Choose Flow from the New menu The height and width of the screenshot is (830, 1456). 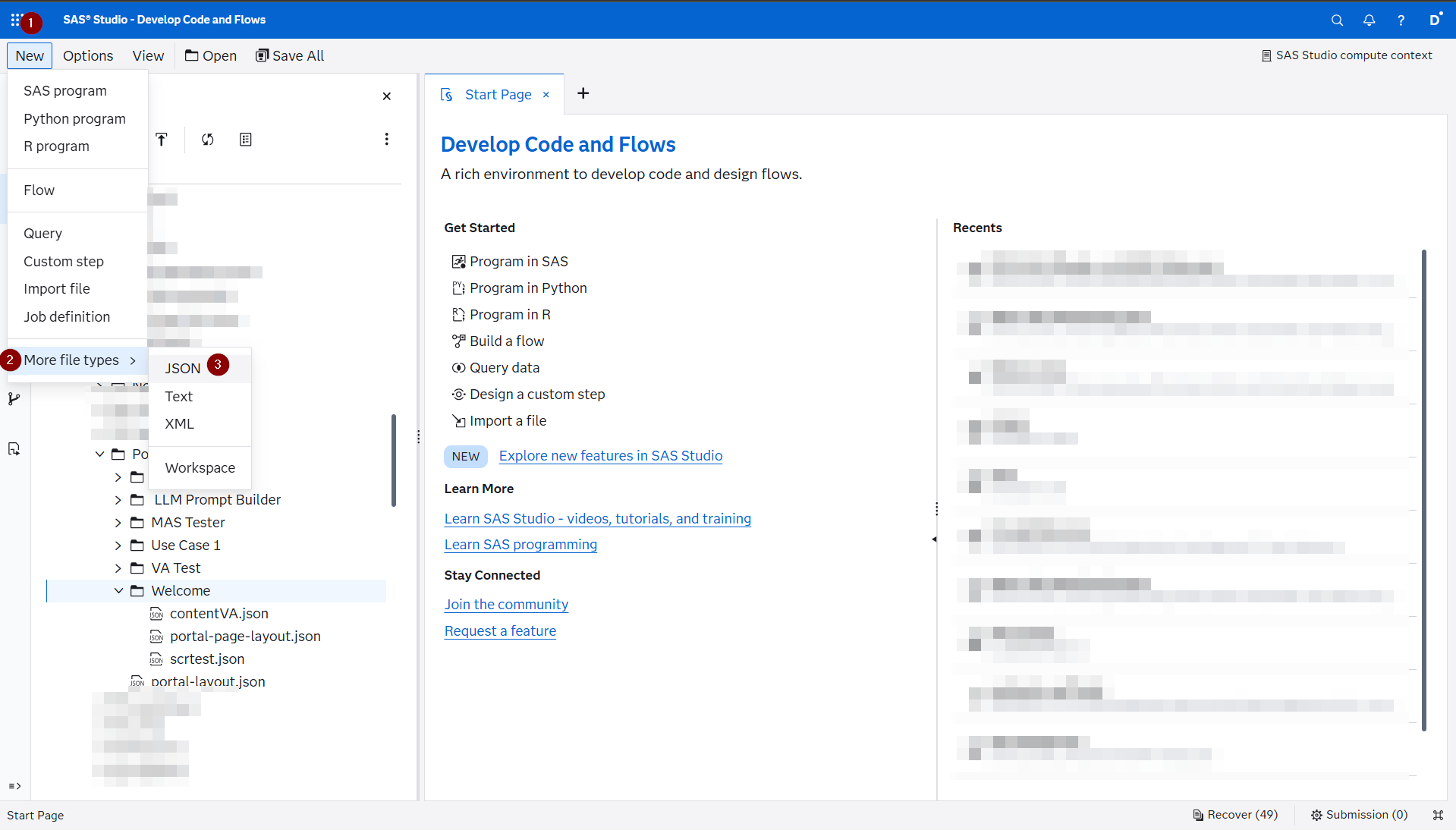tap(77, 190)
